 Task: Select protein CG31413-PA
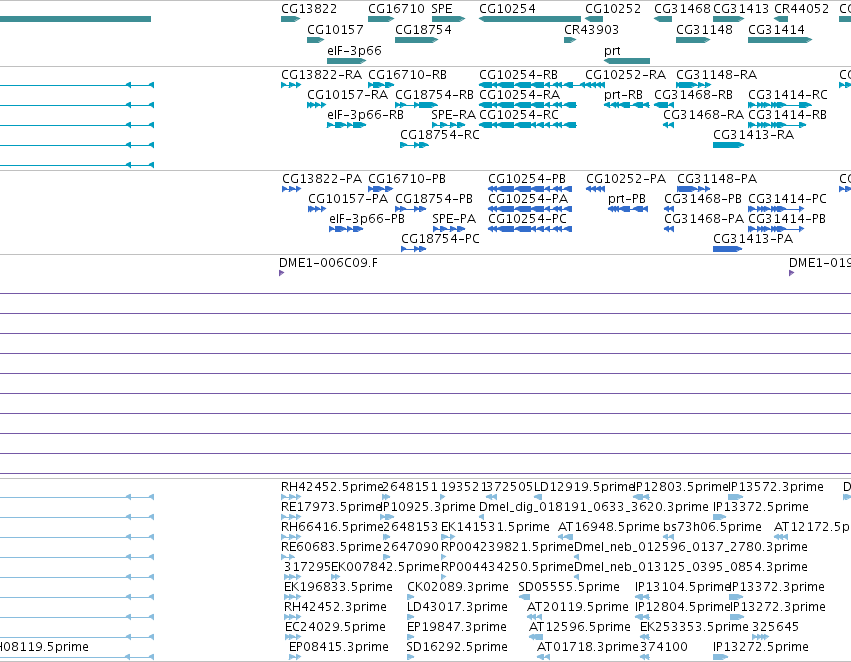click(753, 239)
